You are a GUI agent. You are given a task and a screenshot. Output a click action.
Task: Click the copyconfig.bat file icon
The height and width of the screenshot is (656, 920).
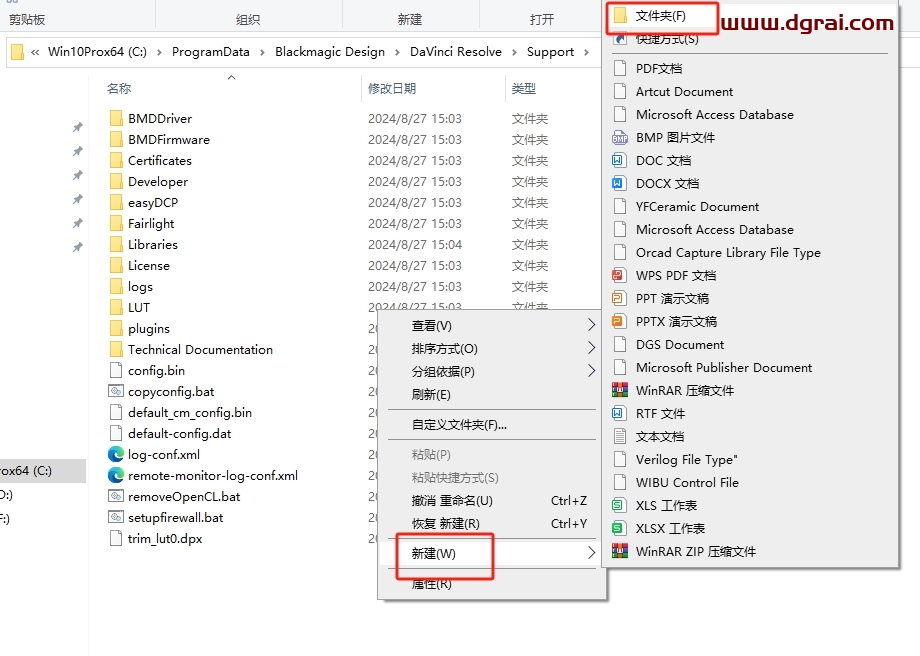116,392
